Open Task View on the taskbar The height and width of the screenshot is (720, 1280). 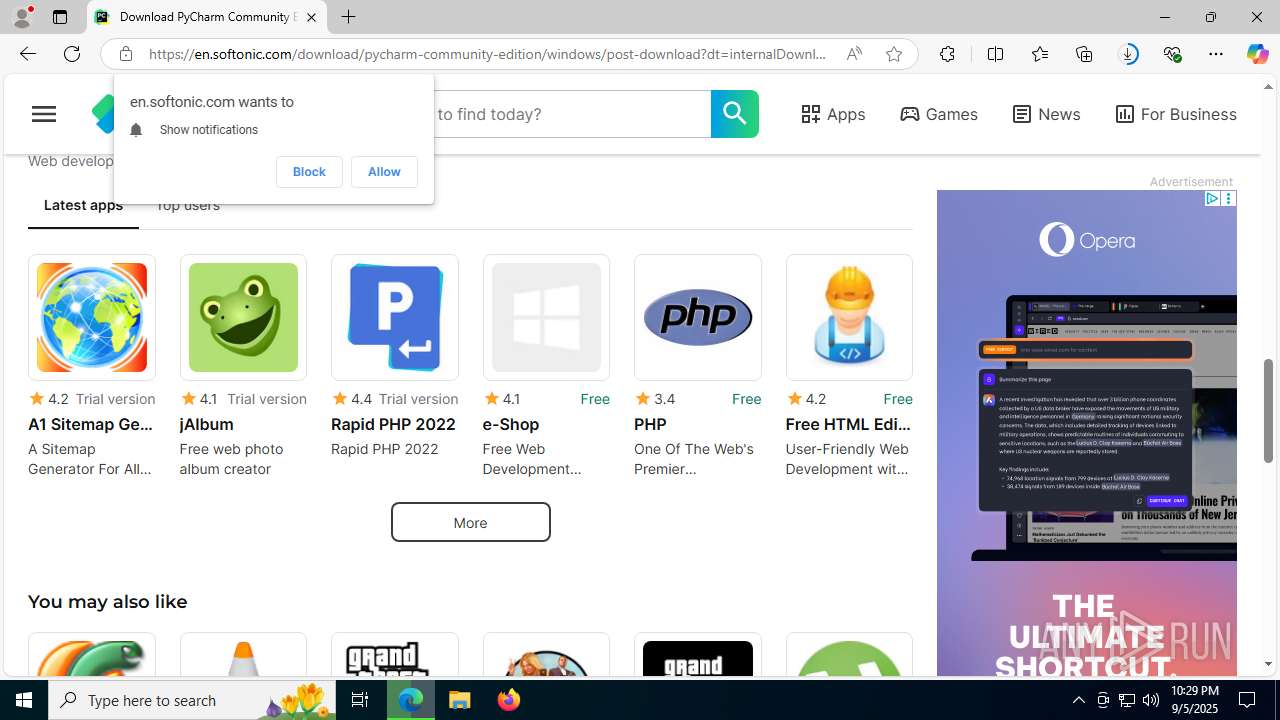click(x=360, y=700)
